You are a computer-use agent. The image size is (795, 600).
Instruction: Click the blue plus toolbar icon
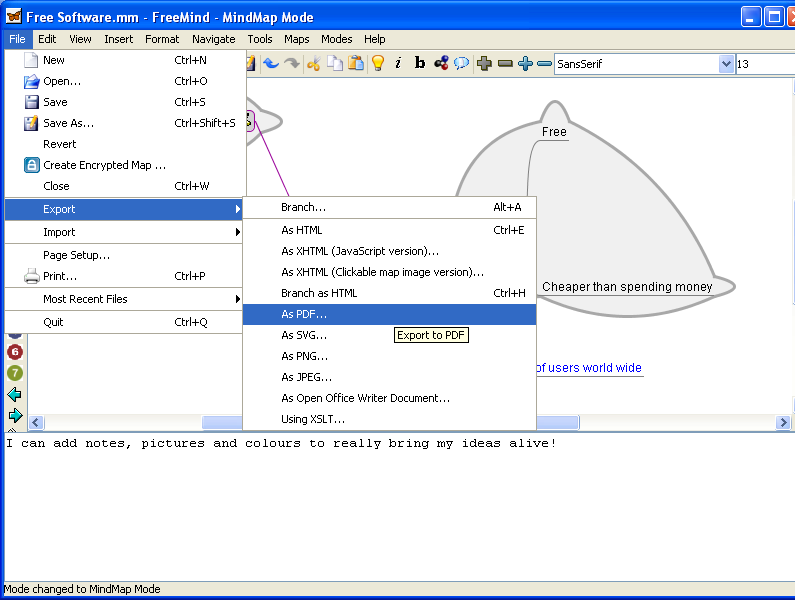pyautogui.click(x=526, y=63)
